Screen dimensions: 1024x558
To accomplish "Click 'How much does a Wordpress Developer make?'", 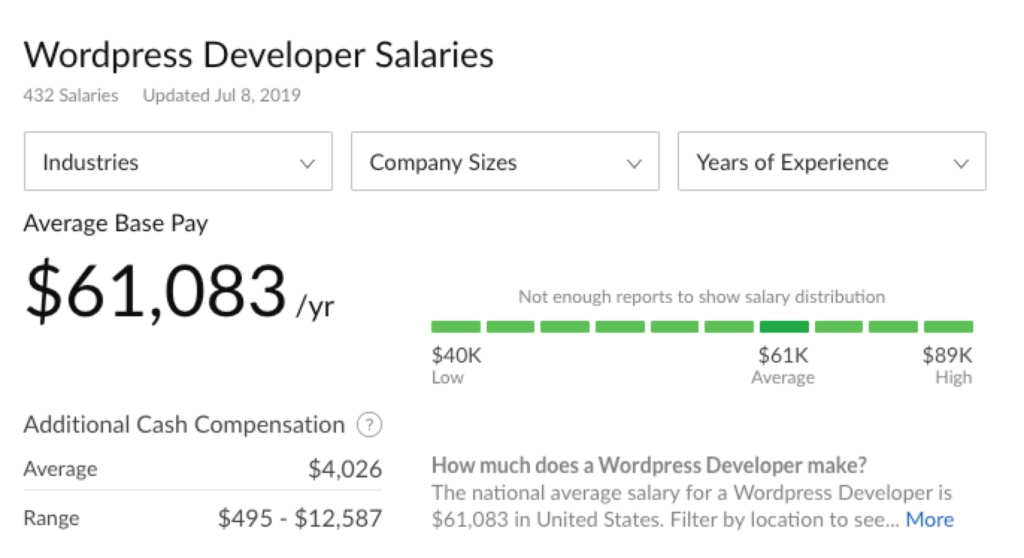I will (649, 465).
